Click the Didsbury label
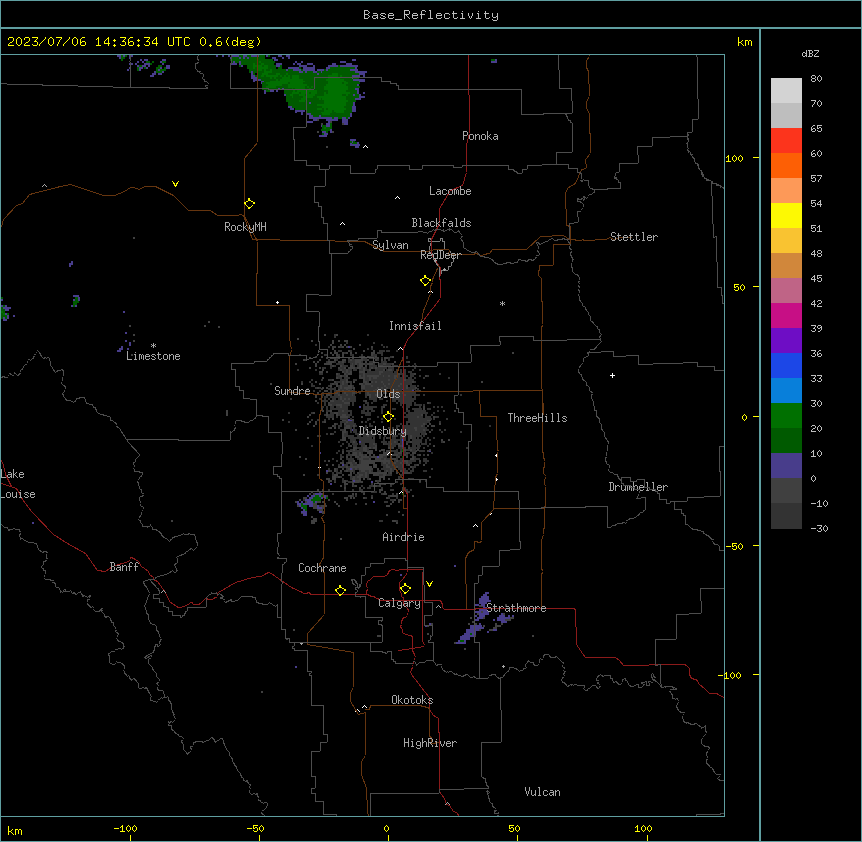 coord(382,431)
